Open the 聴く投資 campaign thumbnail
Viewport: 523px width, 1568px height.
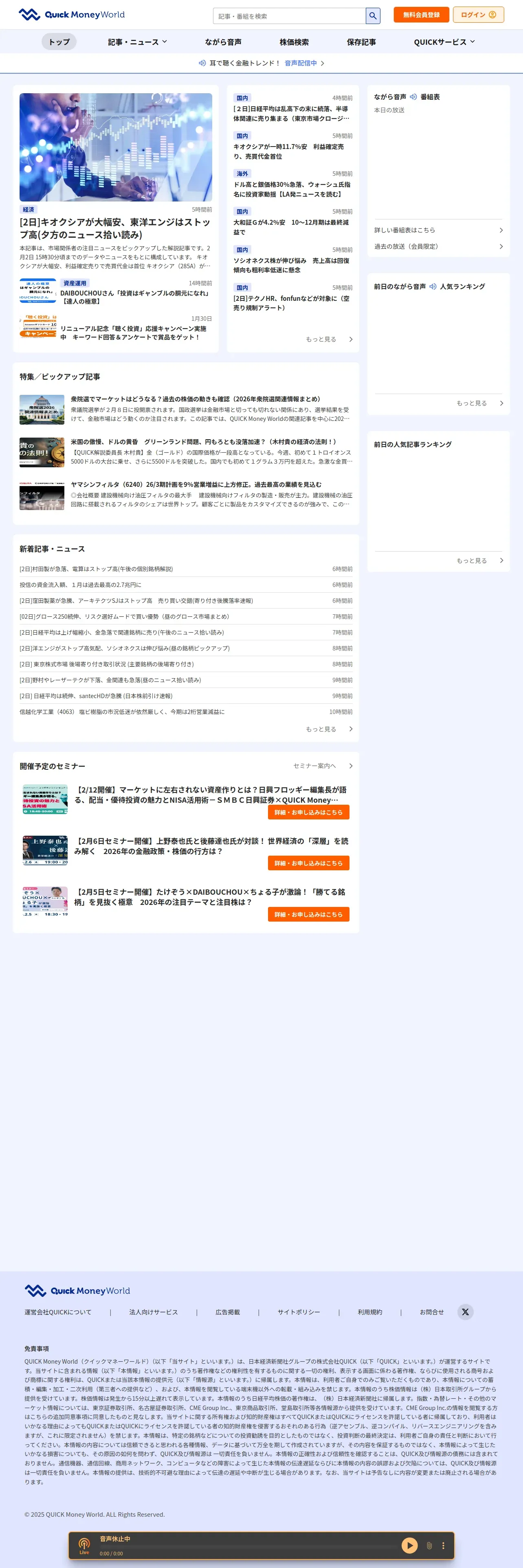pos(38,326)
